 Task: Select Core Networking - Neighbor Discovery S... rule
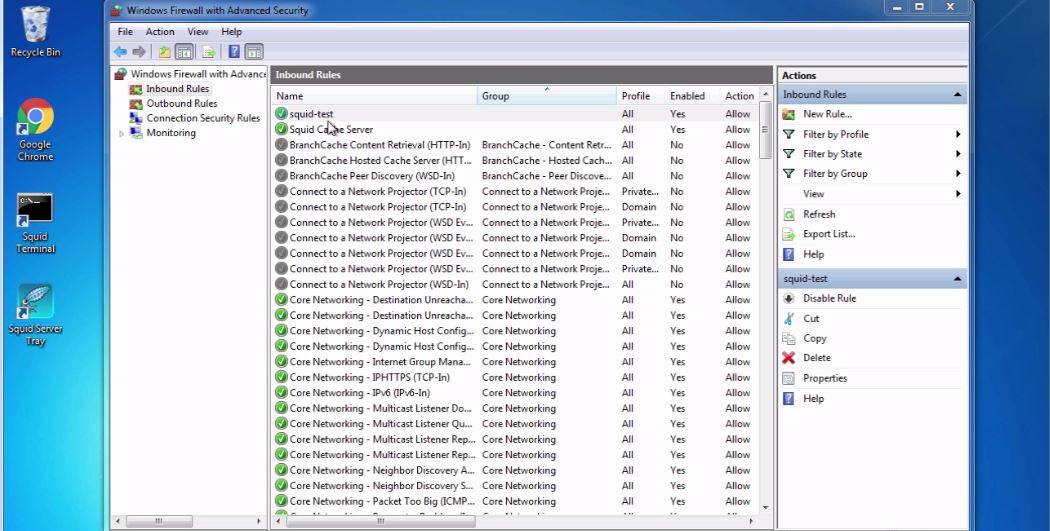click(516, 485)
